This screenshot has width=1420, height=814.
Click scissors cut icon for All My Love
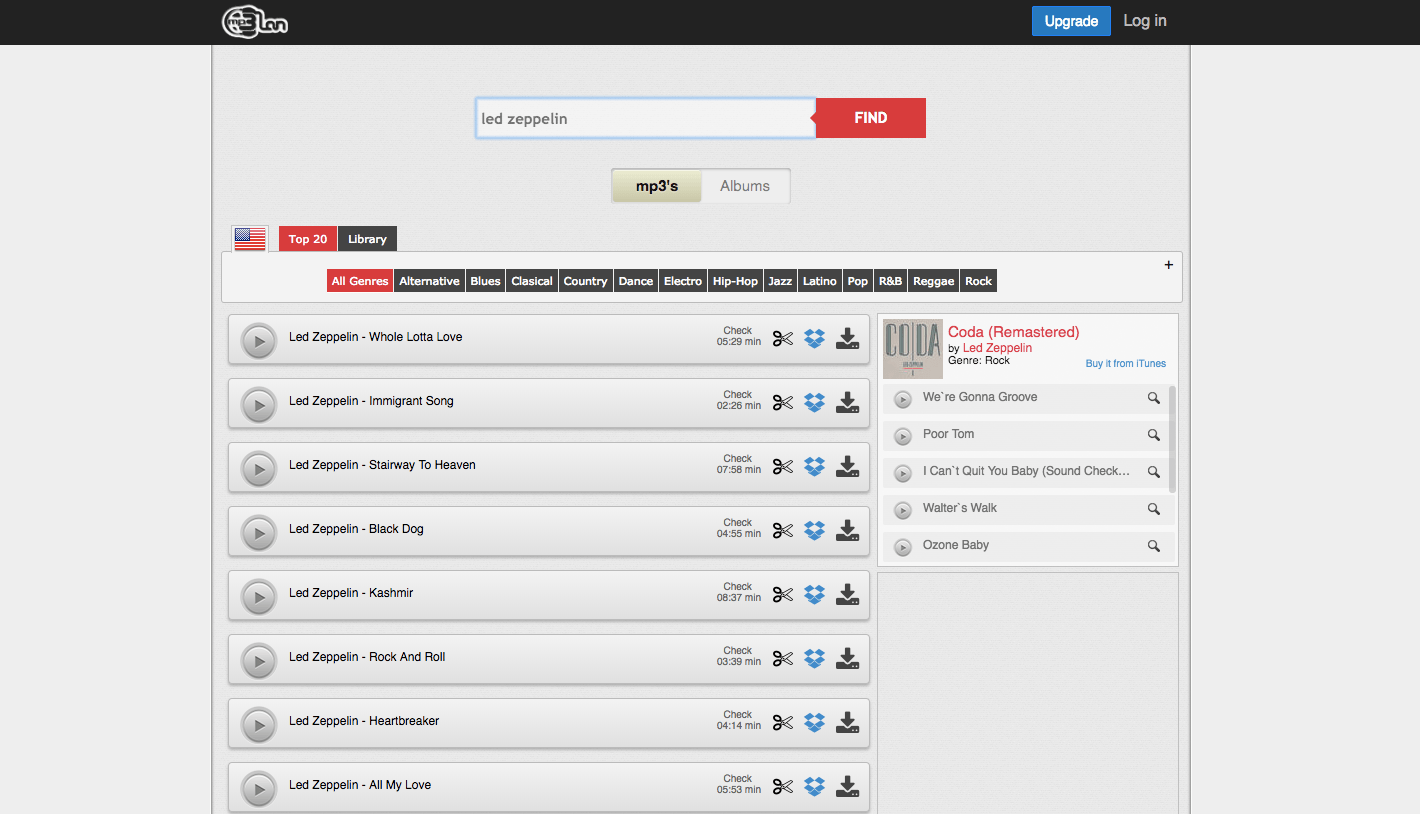782,787
